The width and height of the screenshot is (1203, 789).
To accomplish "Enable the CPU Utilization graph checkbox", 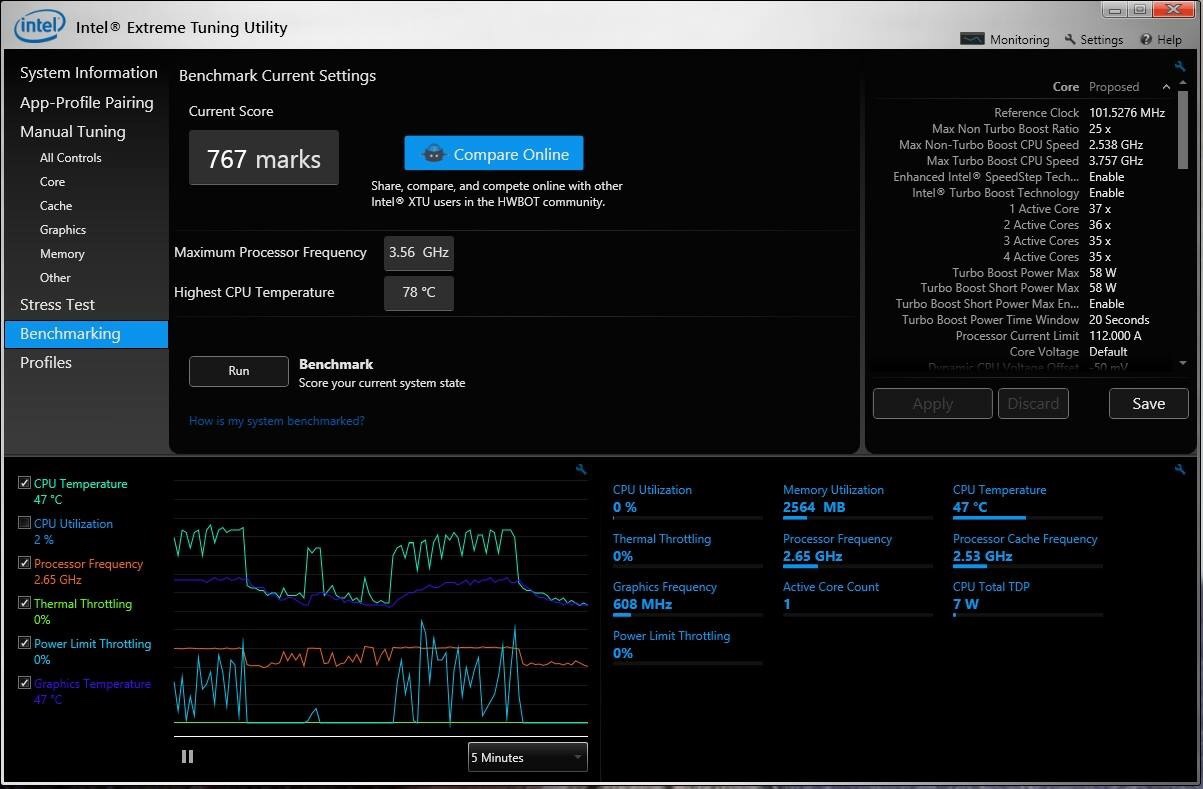I will (x=25, y=523).
